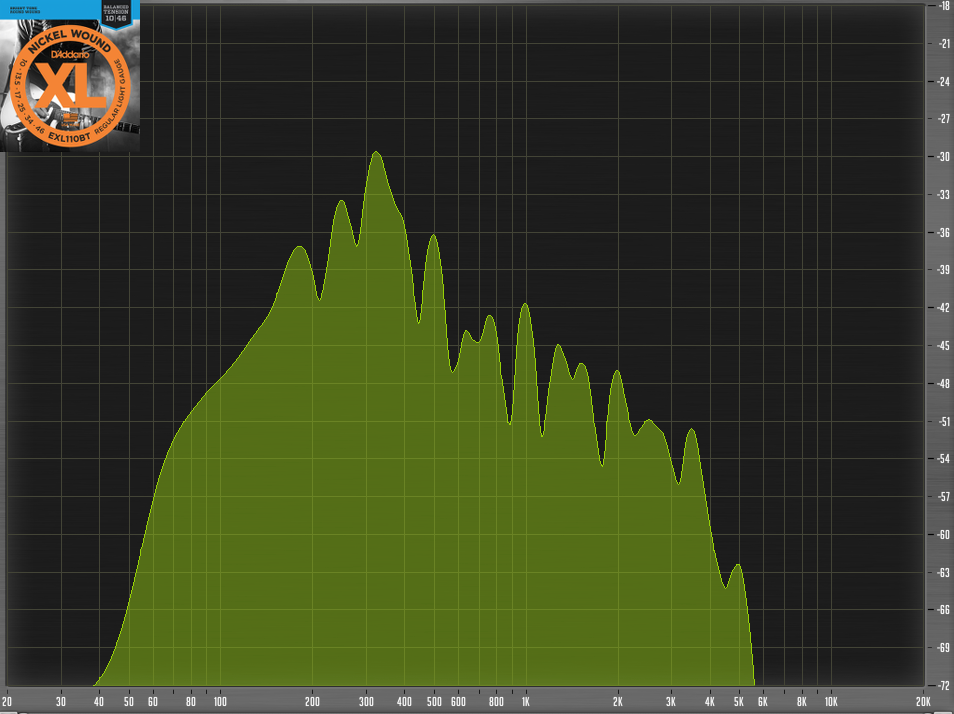Select the "-21" dB scale label
The image size is (954, 714).
pos(943,44)
